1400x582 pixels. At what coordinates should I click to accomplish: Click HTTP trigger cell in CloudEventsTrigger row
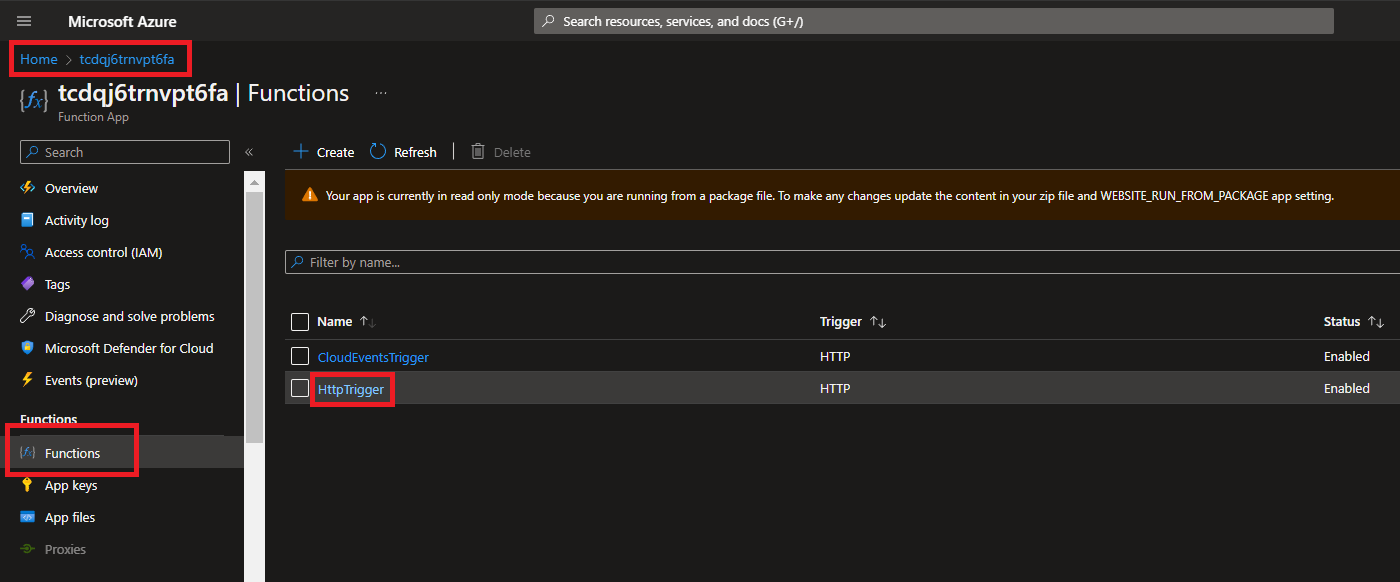(x=835, y=357)
